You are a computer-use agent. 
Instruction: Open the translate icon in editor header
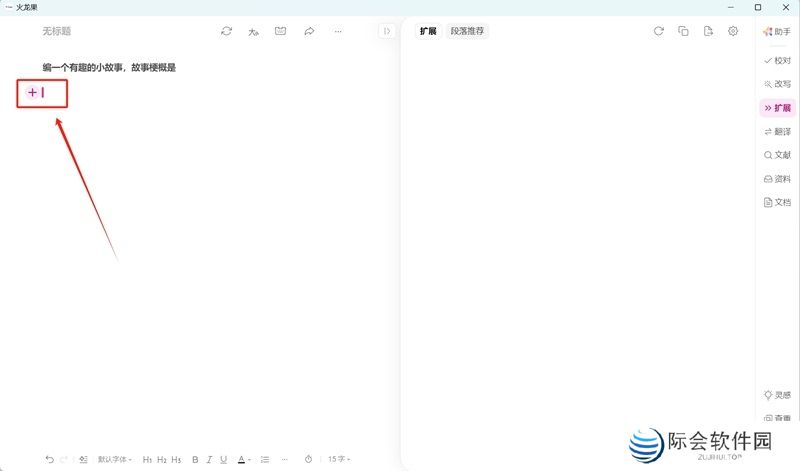(254, 31)
